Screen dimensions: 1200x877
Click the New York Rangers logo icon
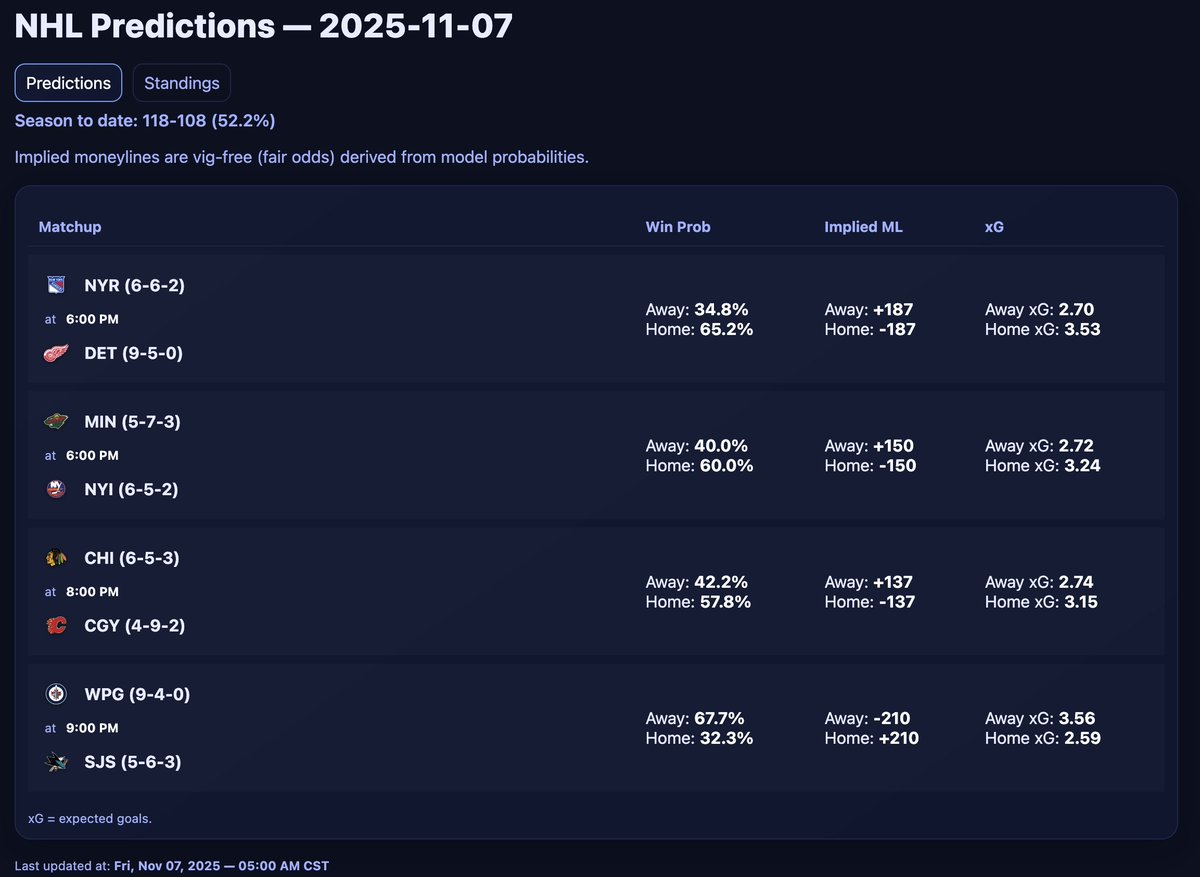pyautogui.click(x=56, y=285)
